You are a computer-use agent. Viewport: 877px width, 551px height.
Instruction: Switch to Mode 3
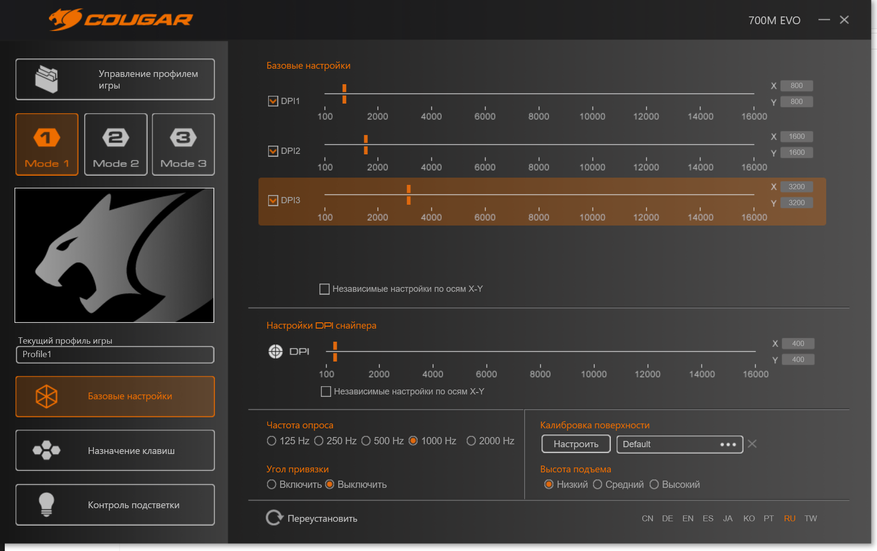coord(183,145)
